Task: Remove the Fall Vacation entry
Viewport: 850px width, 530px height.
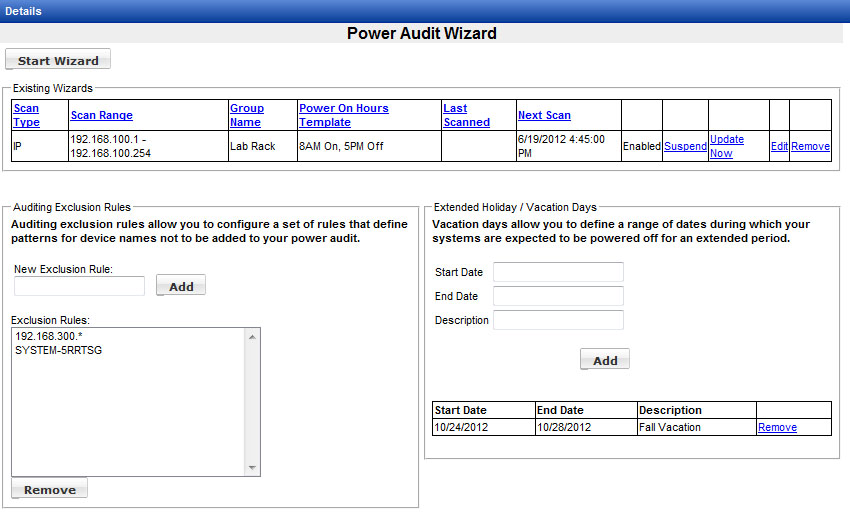Action: [777, 427]
